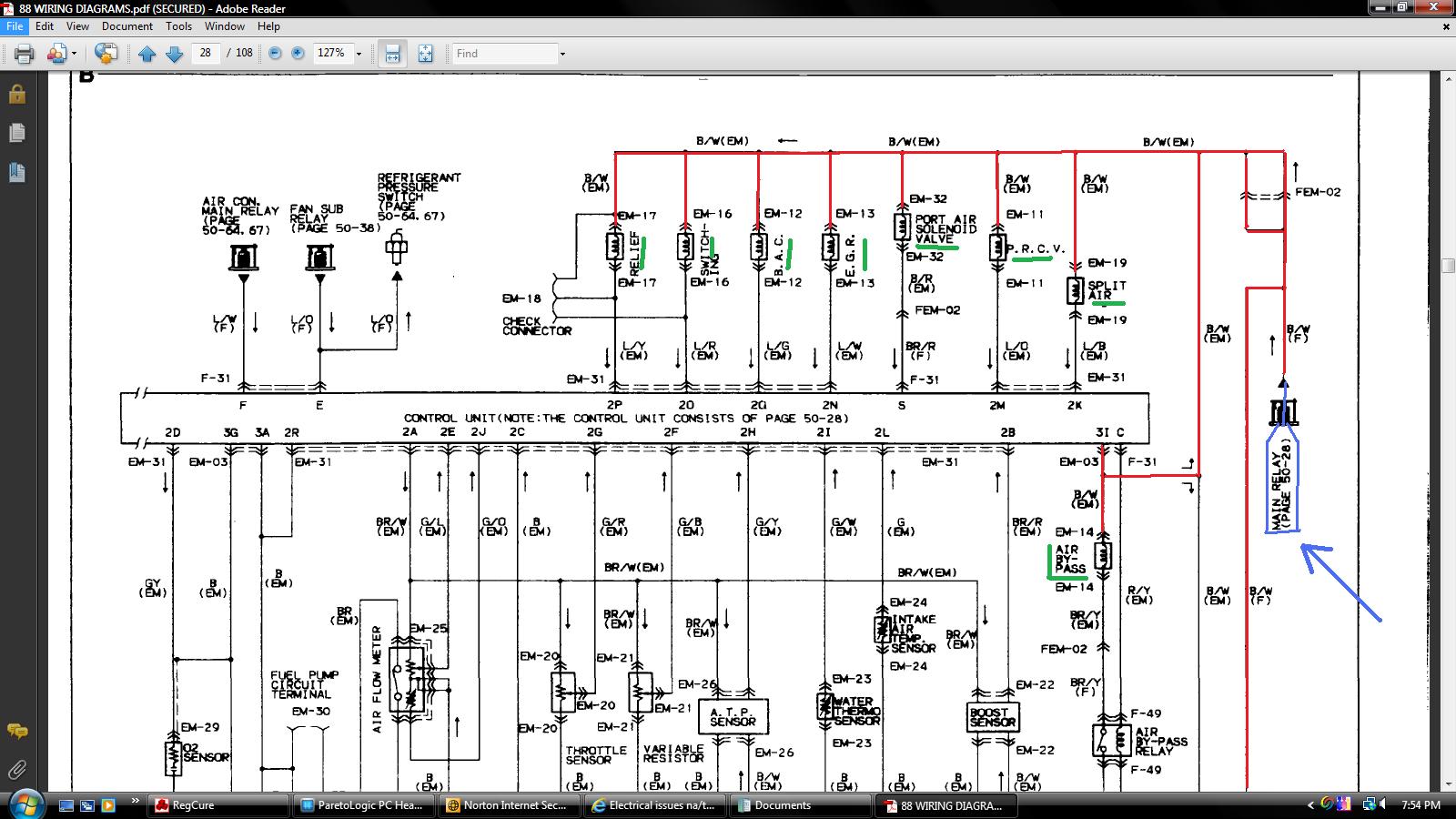Click the vertical scrollbar thumb
Screen dimensions: 1456x819
[1448, 266]
